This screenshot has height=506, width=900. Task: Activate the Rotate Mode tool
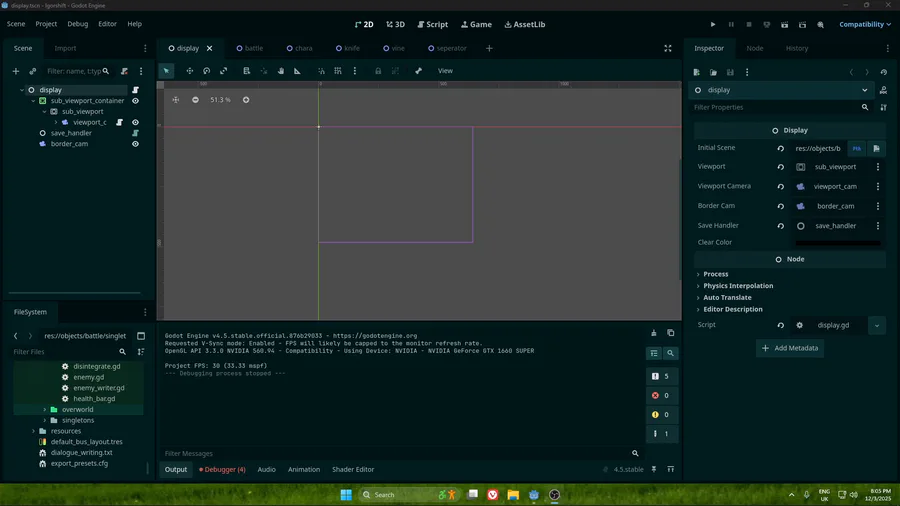207,71
